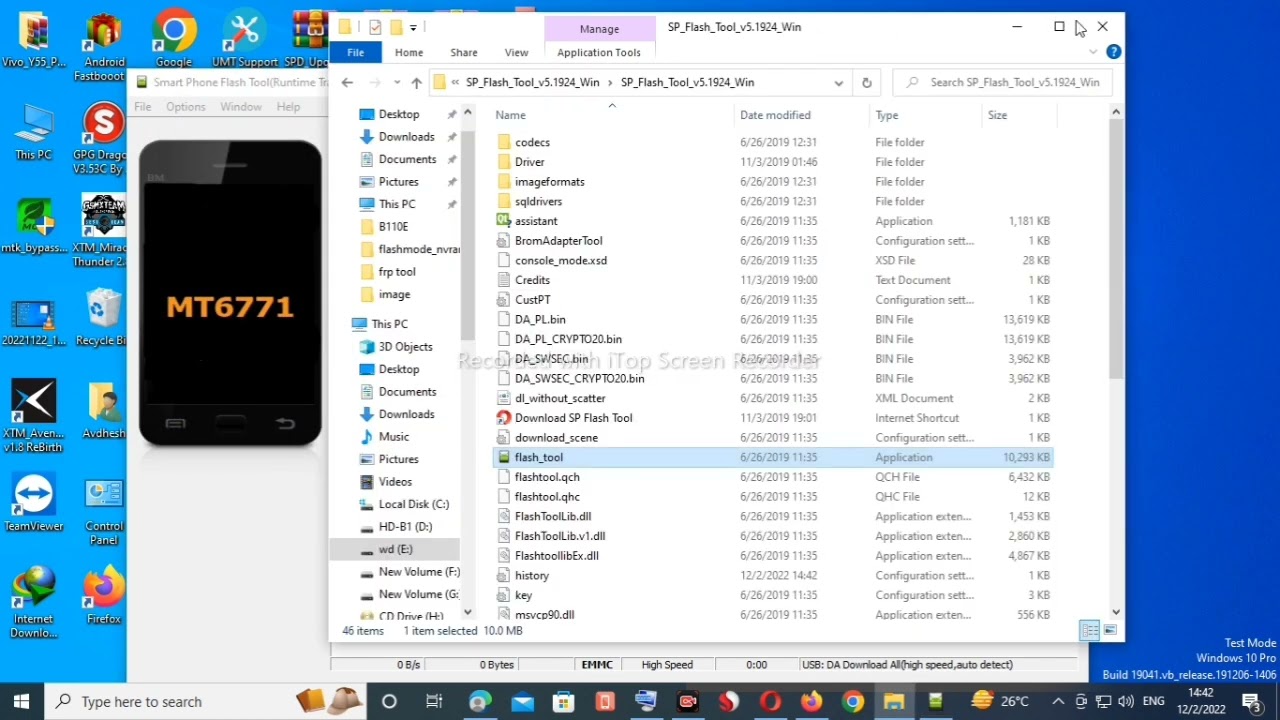The width and height of the screenshot is (1280, 720).
Task: Click the file list vertical scrollbar
Action: (1116, 250)
